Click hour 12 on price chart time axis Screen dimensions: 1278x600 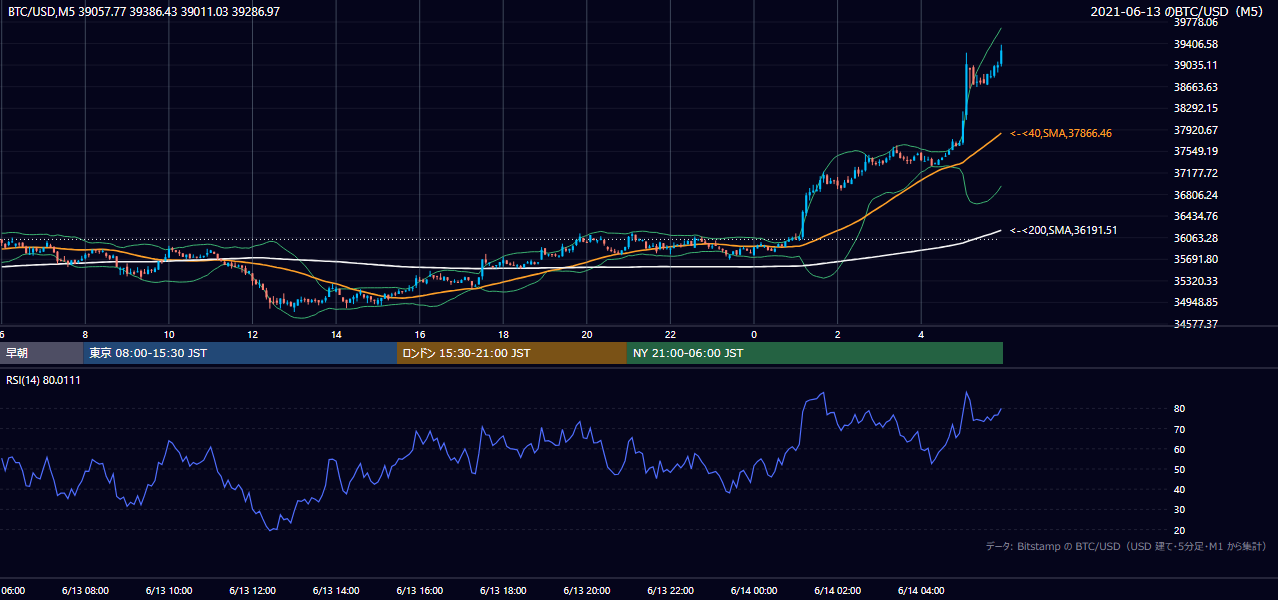(252, 334)
